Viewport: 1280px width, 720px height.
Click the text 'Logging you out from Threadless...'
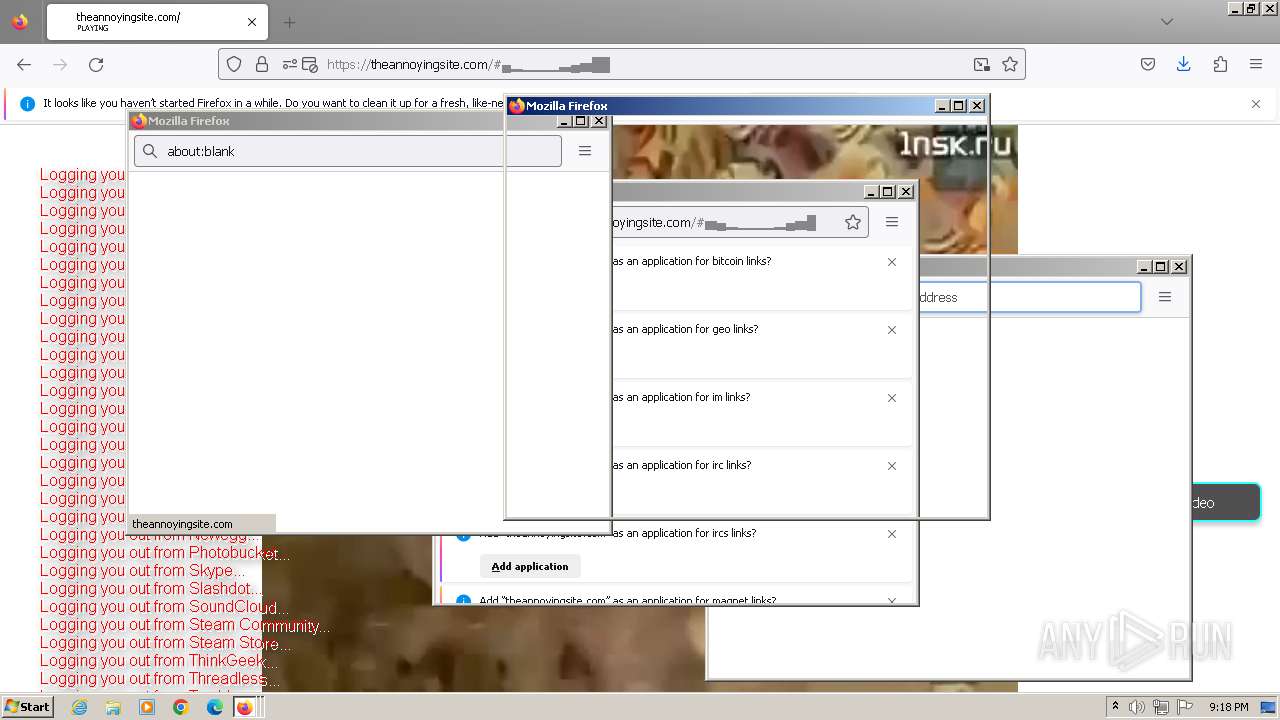(159, 679)
